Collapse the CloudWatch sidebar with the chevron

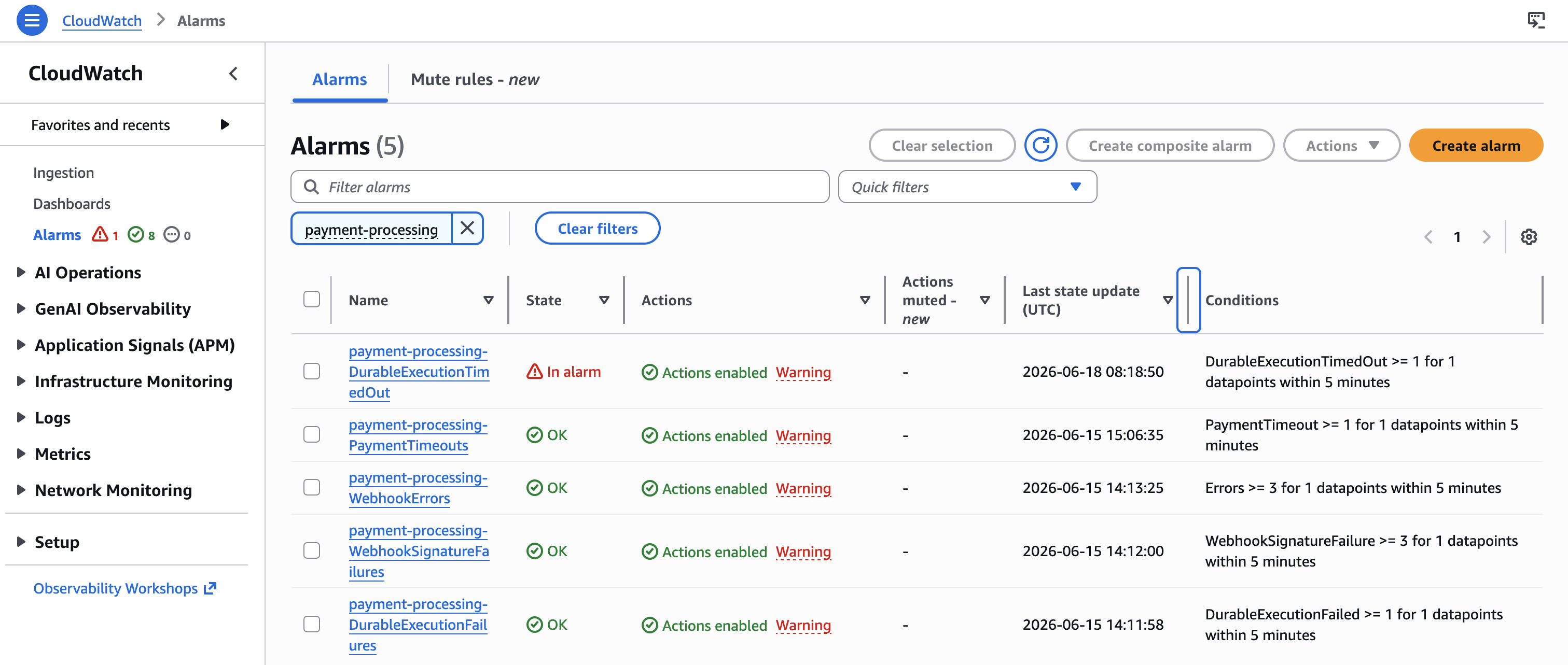pyautogui.click(x=233, y=74)
